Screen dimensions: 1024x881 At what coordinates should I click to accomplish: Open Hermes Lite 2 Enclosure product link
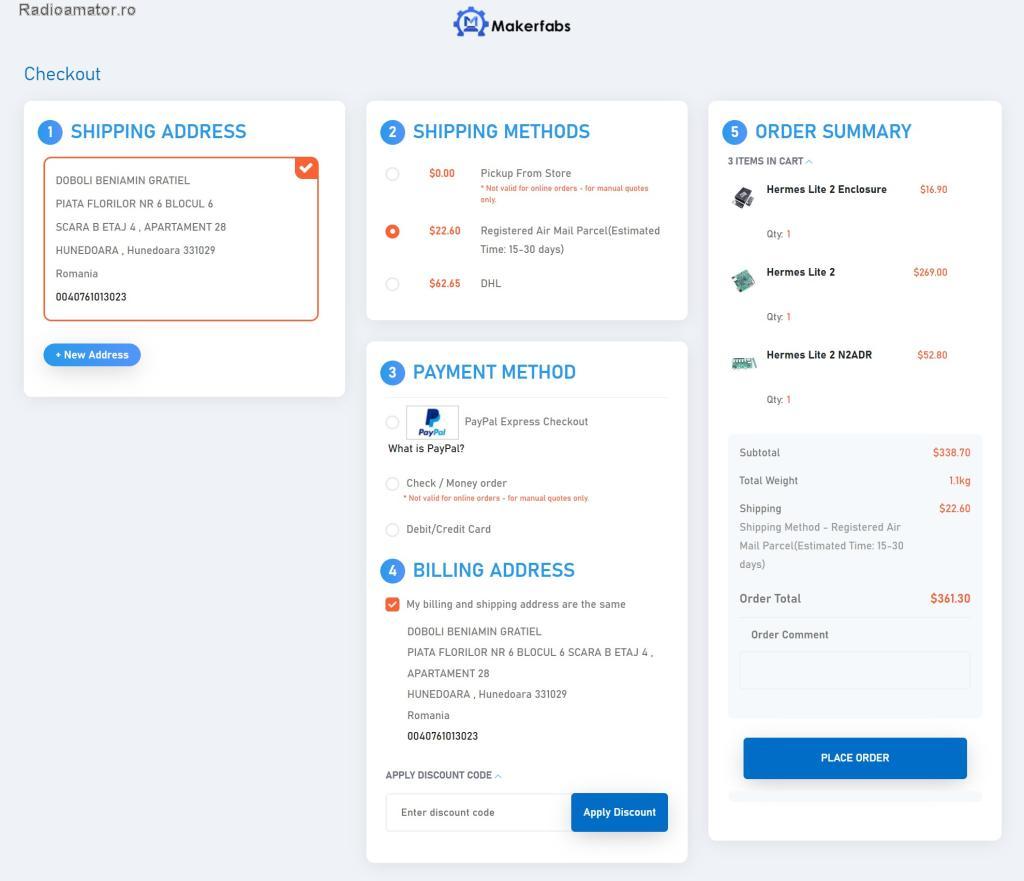coord(826,189)
